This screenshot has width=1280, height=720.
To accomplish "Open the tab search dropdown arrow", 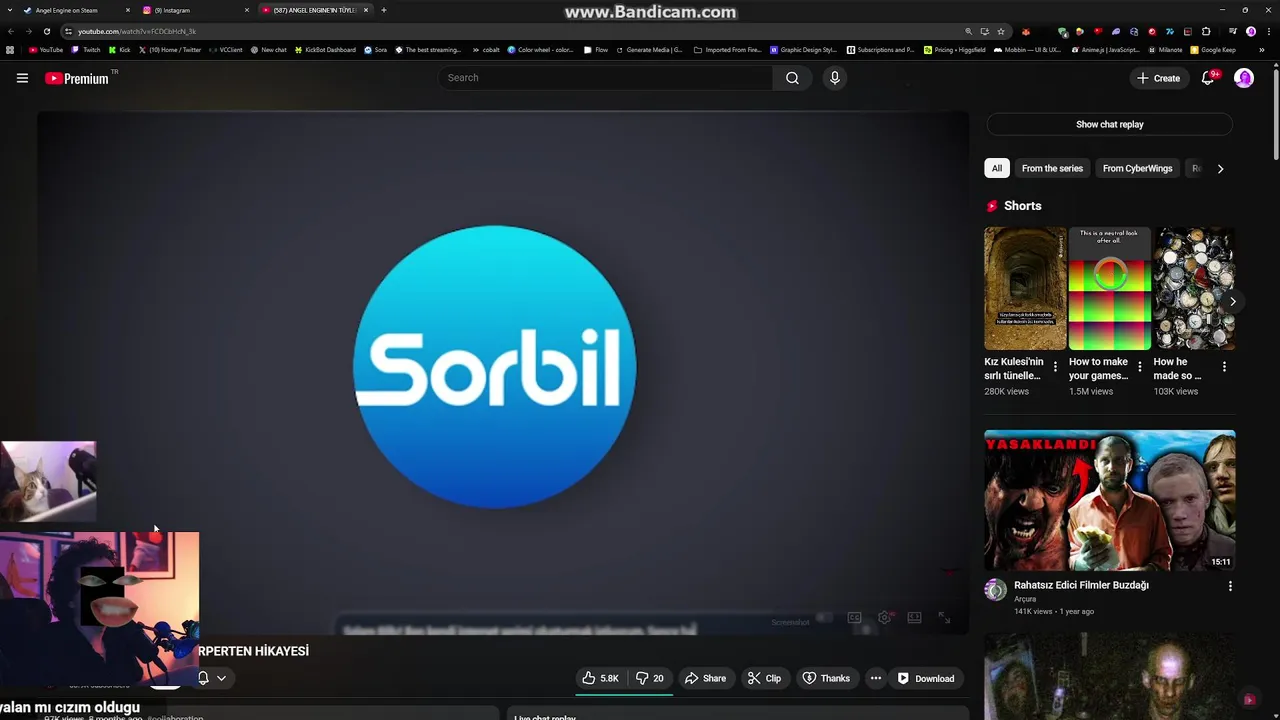I will pos(11,10).
